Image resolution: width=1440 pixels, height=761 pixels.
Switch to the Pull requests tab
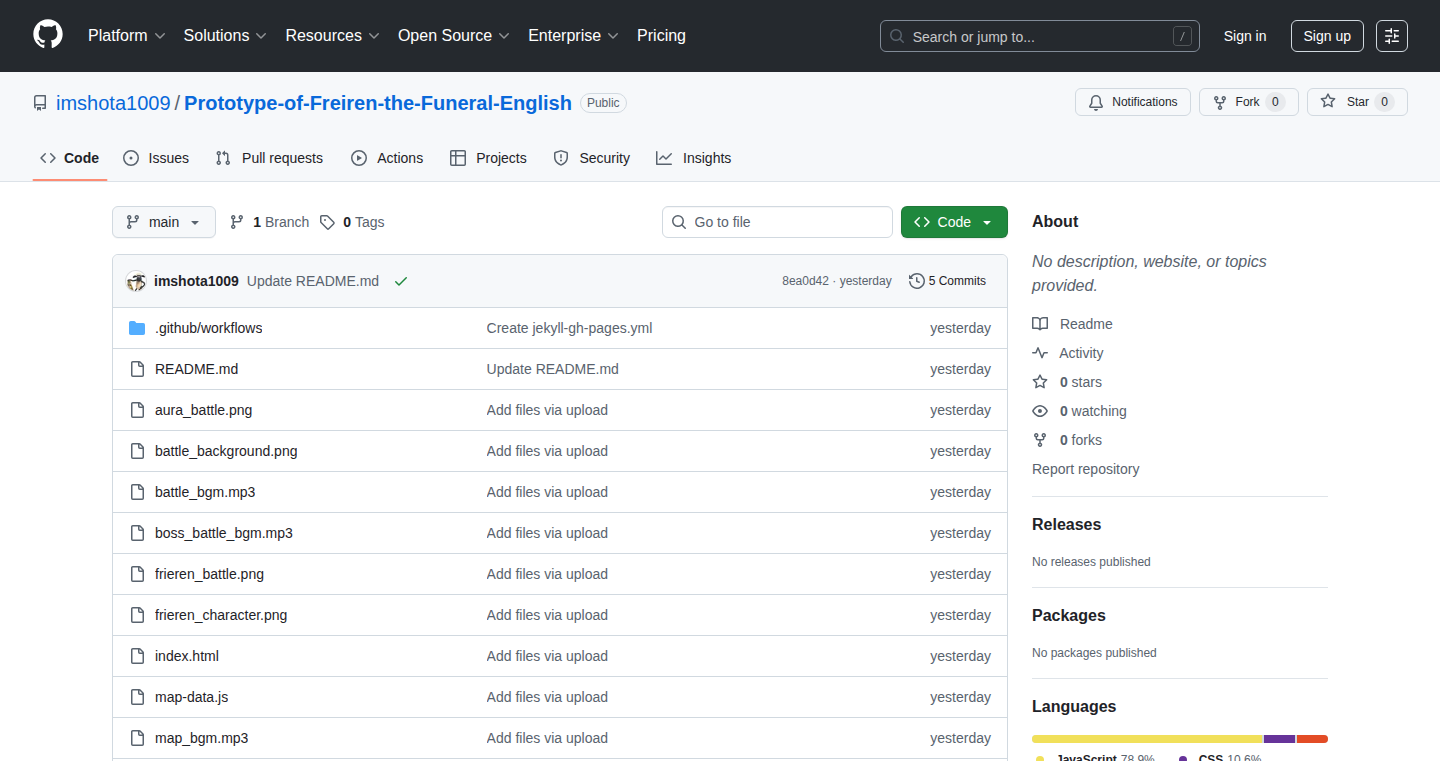pos(270,158)
